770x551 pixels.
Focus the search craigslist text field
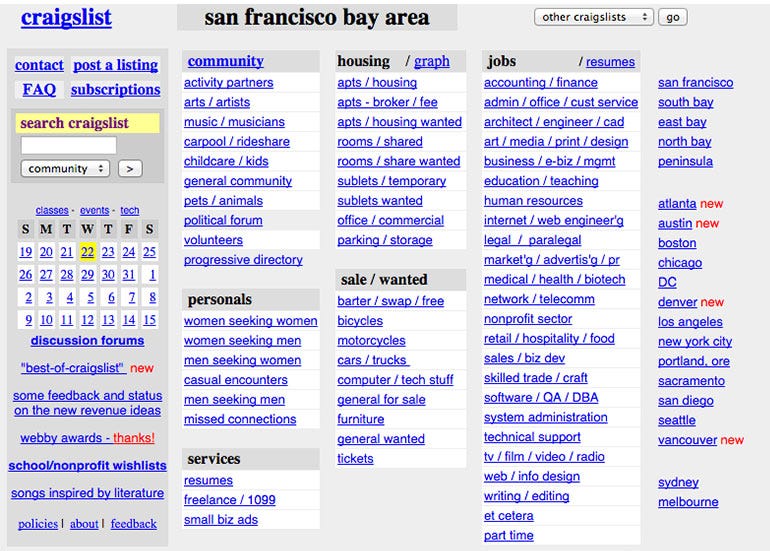click(x=69, y=145)
